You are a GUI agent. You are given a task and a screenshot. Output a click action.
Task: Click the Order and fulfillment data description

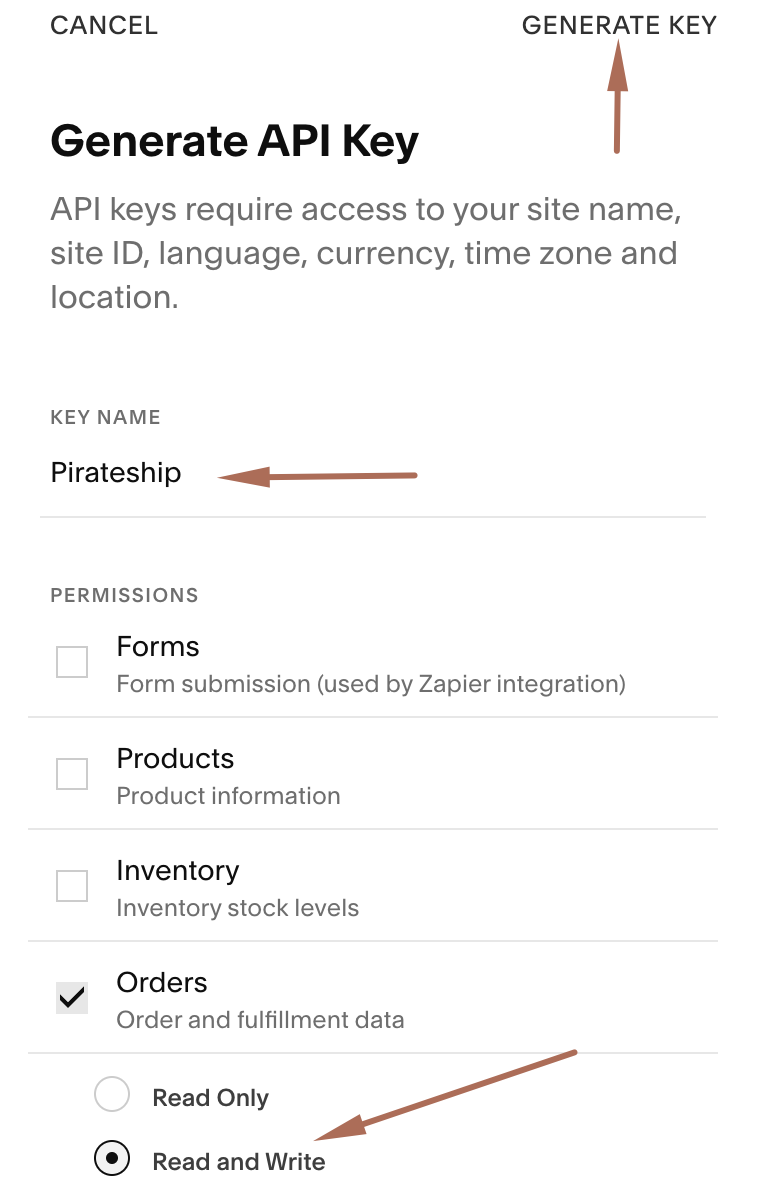260,1021
